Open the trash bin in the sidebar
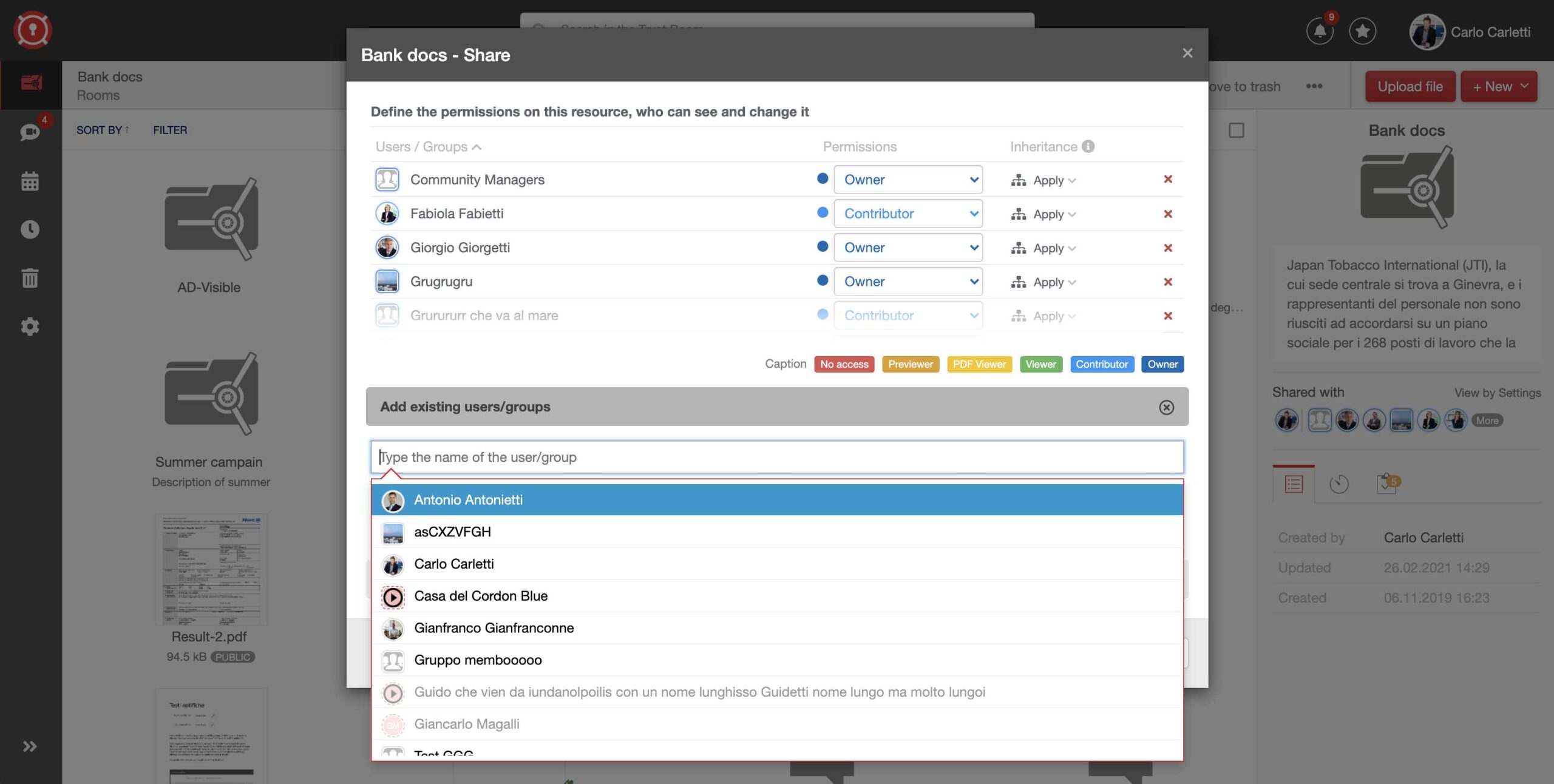The height and width of the screenshot is (784, 1554). click(30, 278)
